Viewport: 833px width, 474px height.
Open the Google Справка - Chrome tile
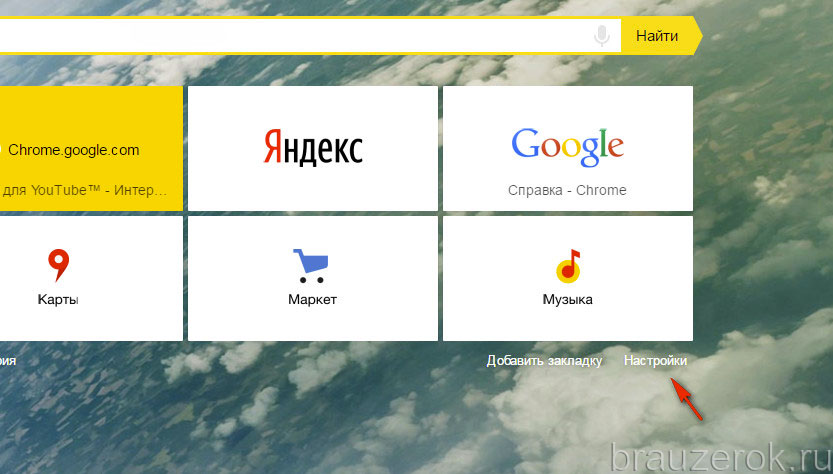tap(568, 148)
